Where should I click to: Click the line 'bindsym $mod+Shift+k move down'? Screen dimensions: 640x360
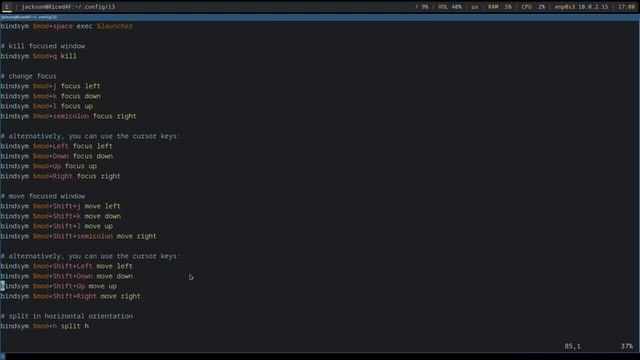(x=60, y=216)
